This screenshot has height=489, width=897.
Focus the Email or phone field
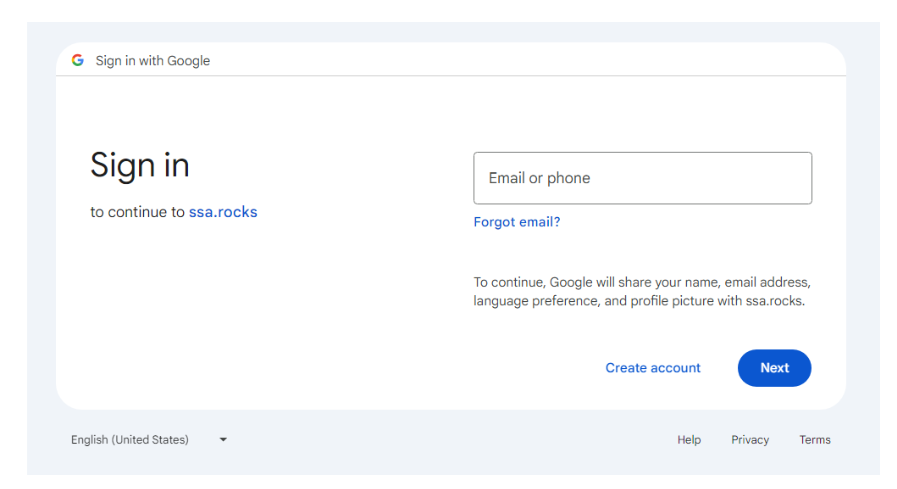coord(642,178)
